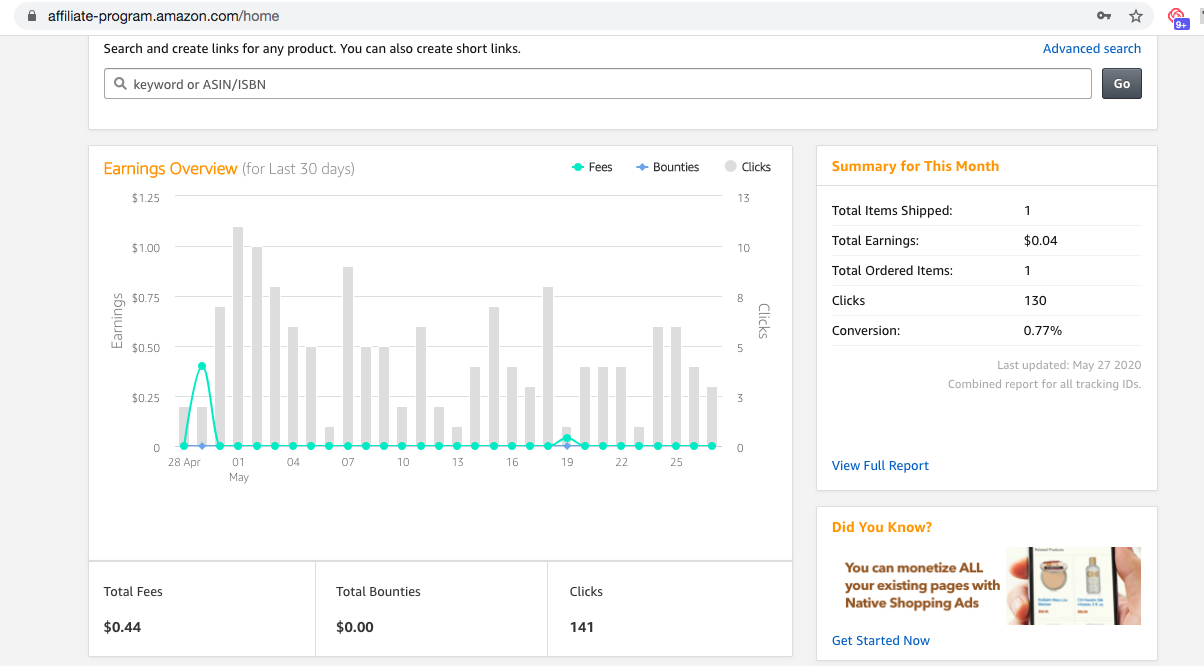The image size is (1204, 666).
Task: Click the magnifier icon in the product search box
Action: (121, 84)
